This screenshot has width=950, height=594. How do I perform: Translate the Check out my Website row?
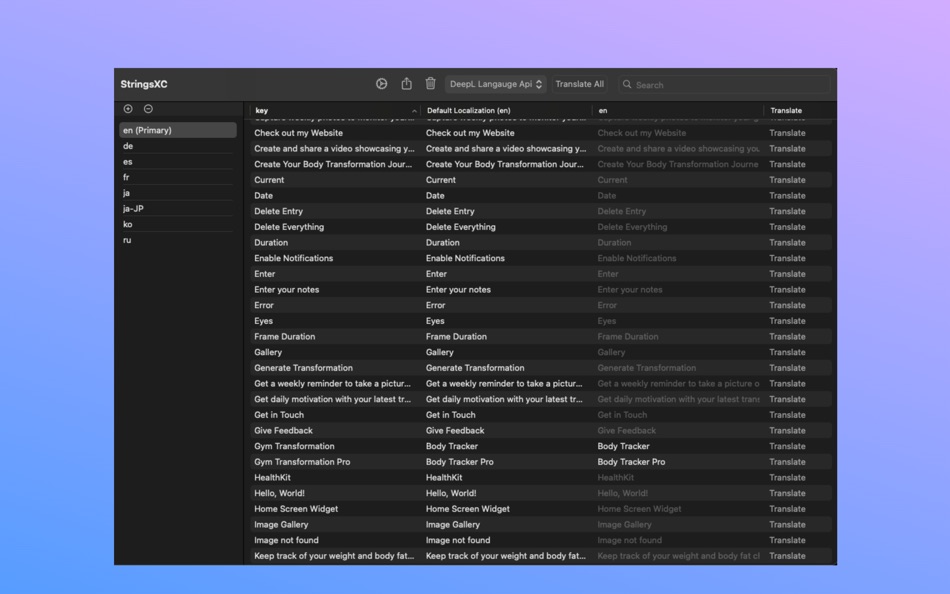point(787,133)
